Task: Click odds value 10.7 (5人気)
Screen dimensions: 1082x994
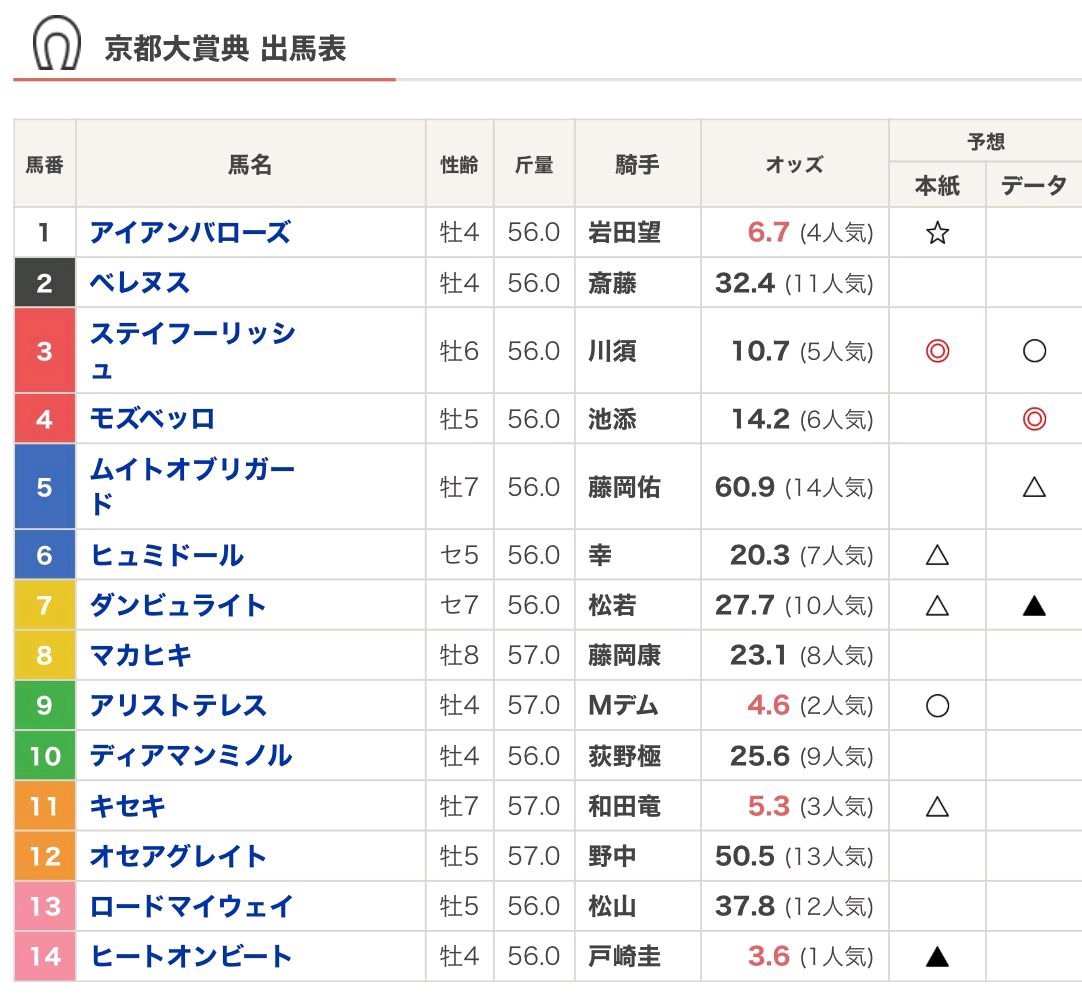Action: pyautogui.click(x=803, y=351)
